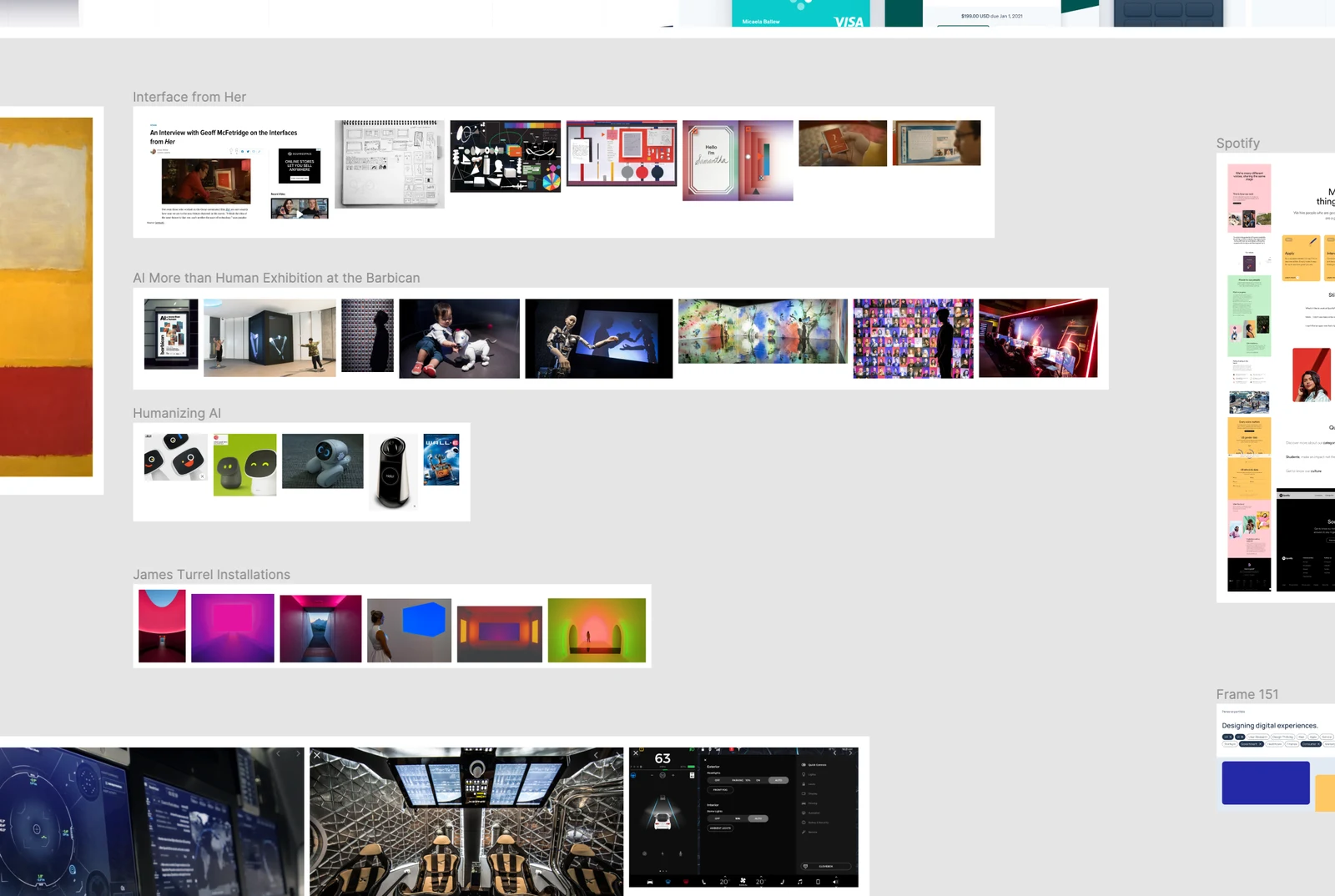Select the "Spotify" frame label
Screen dimensions: 1335x896
1238,143
